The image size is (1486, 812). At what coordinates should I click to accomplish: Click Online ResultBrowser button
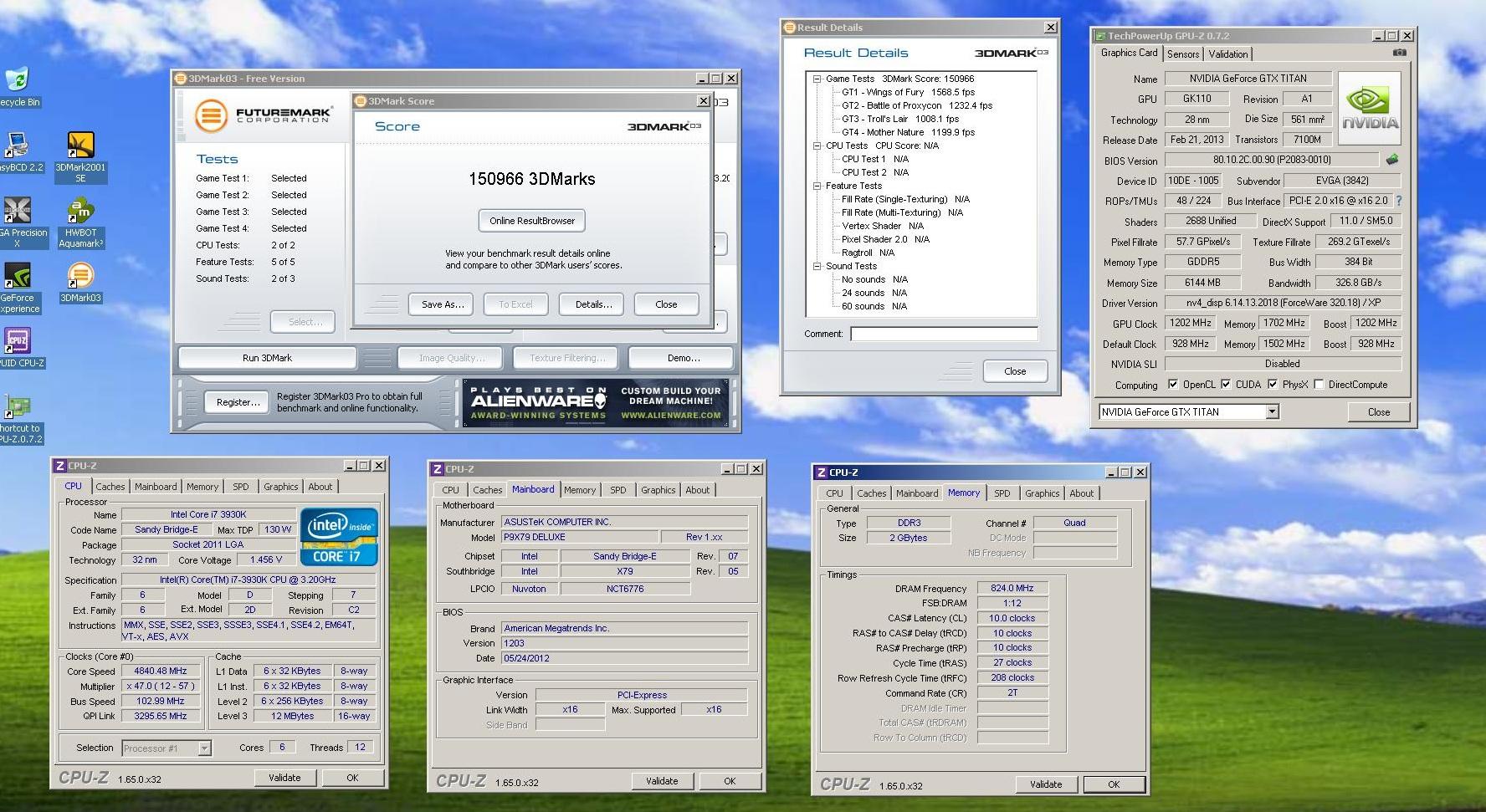(x=532, y=221)
